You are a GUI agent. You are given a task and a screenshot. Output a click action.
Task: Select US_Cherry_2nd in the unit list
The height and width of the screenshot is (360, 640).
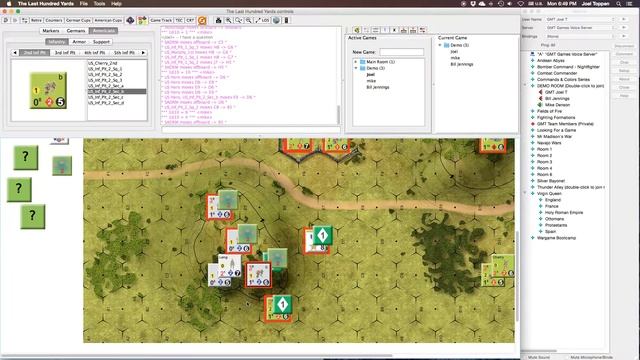(x=102, y=63)
